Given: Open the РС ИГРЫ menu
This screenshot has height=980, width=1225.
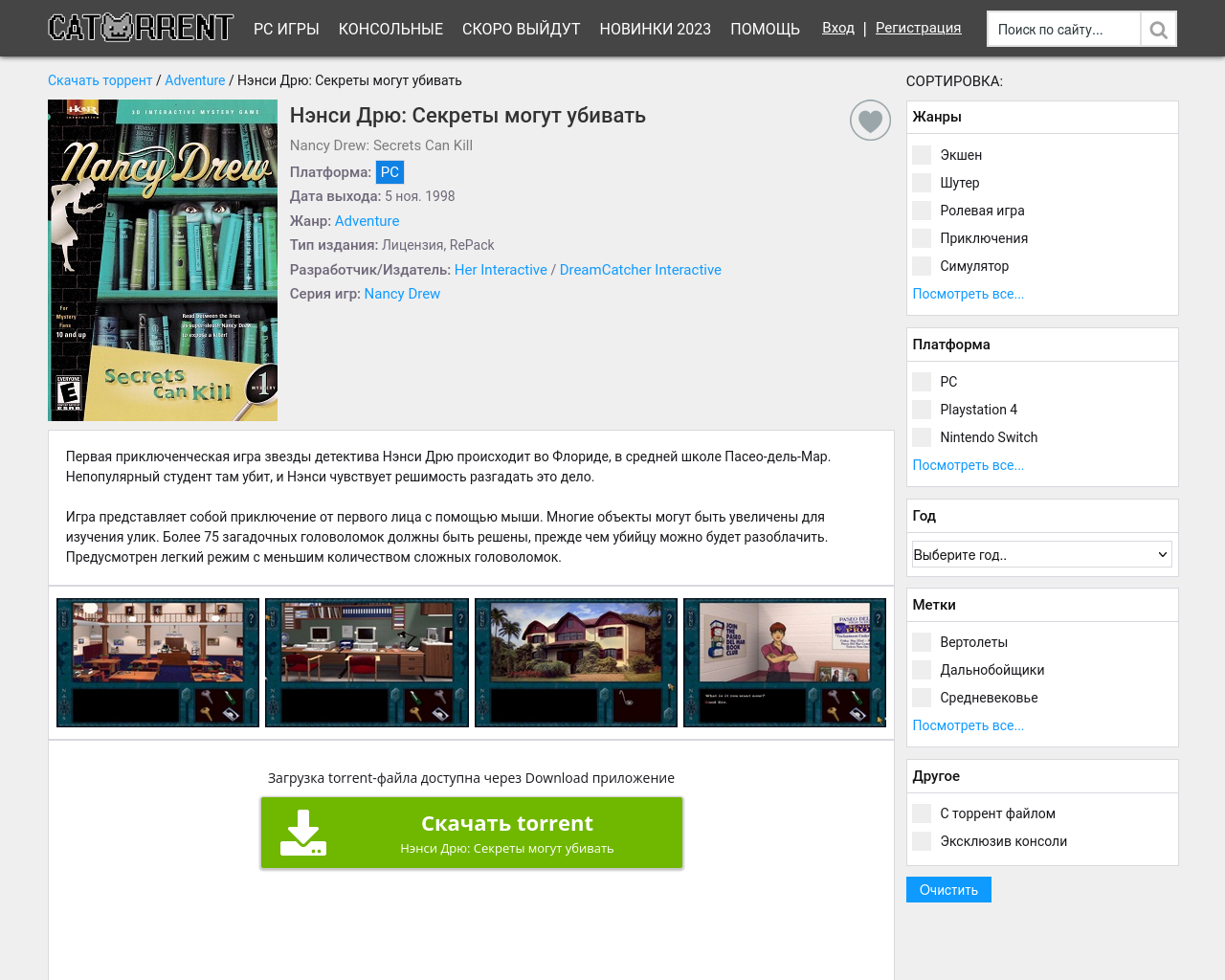Looking at the screenshot, I should 286,29.
